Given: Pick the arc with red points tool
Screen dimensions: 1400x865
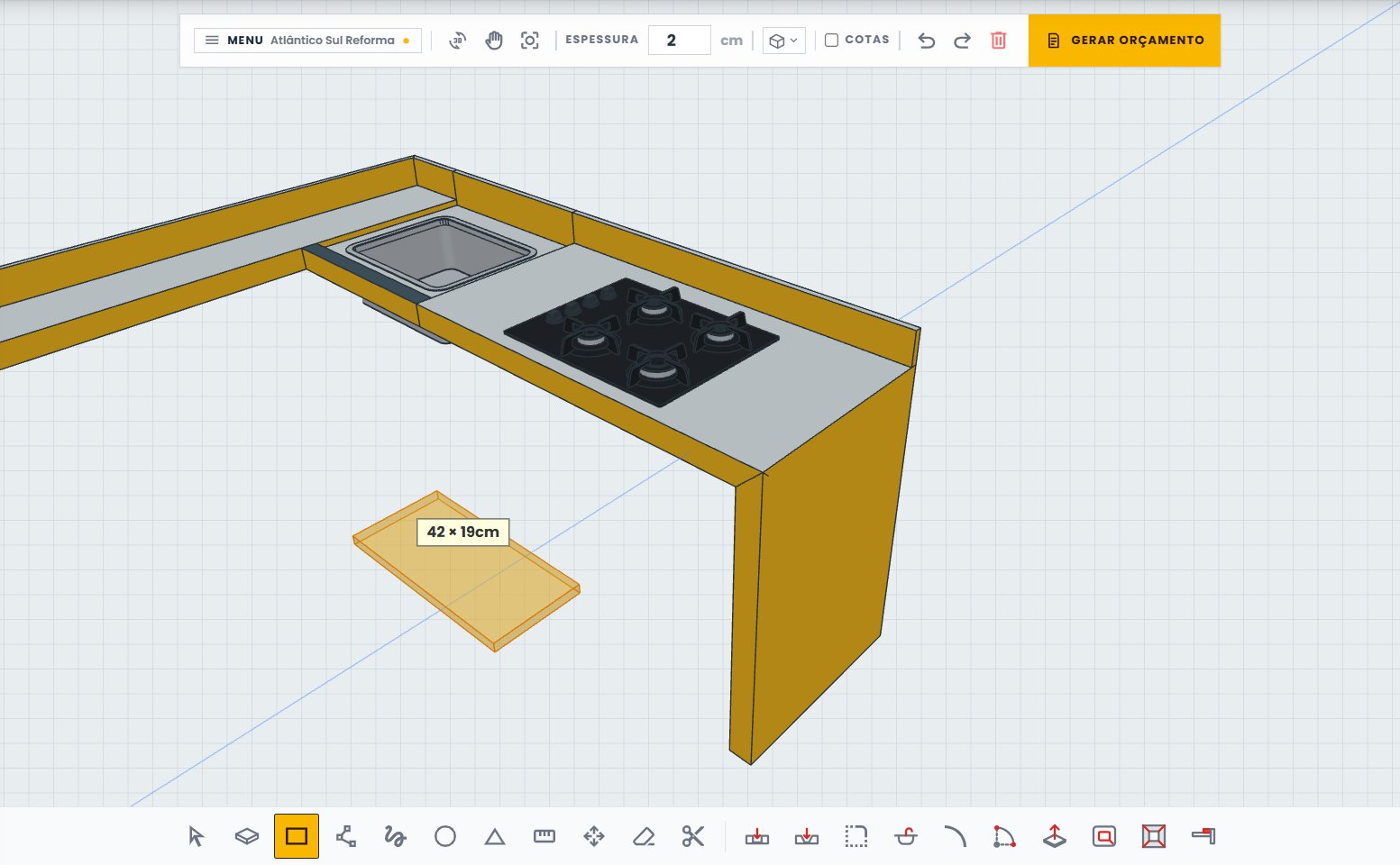Looking at the screenshot, I should coord(1004,836).
